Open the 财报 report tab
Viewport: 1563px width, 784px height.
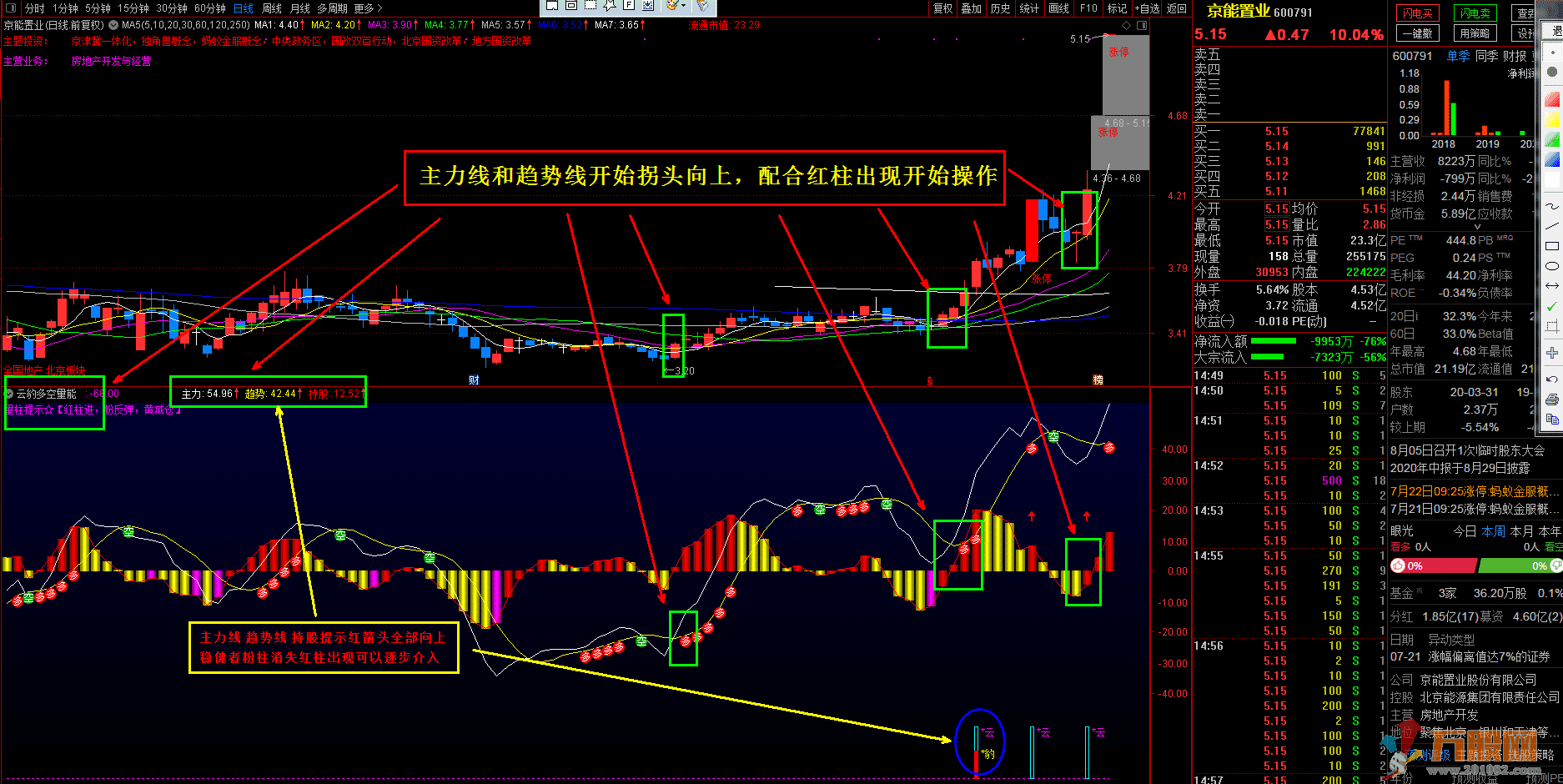[1515, 56]
